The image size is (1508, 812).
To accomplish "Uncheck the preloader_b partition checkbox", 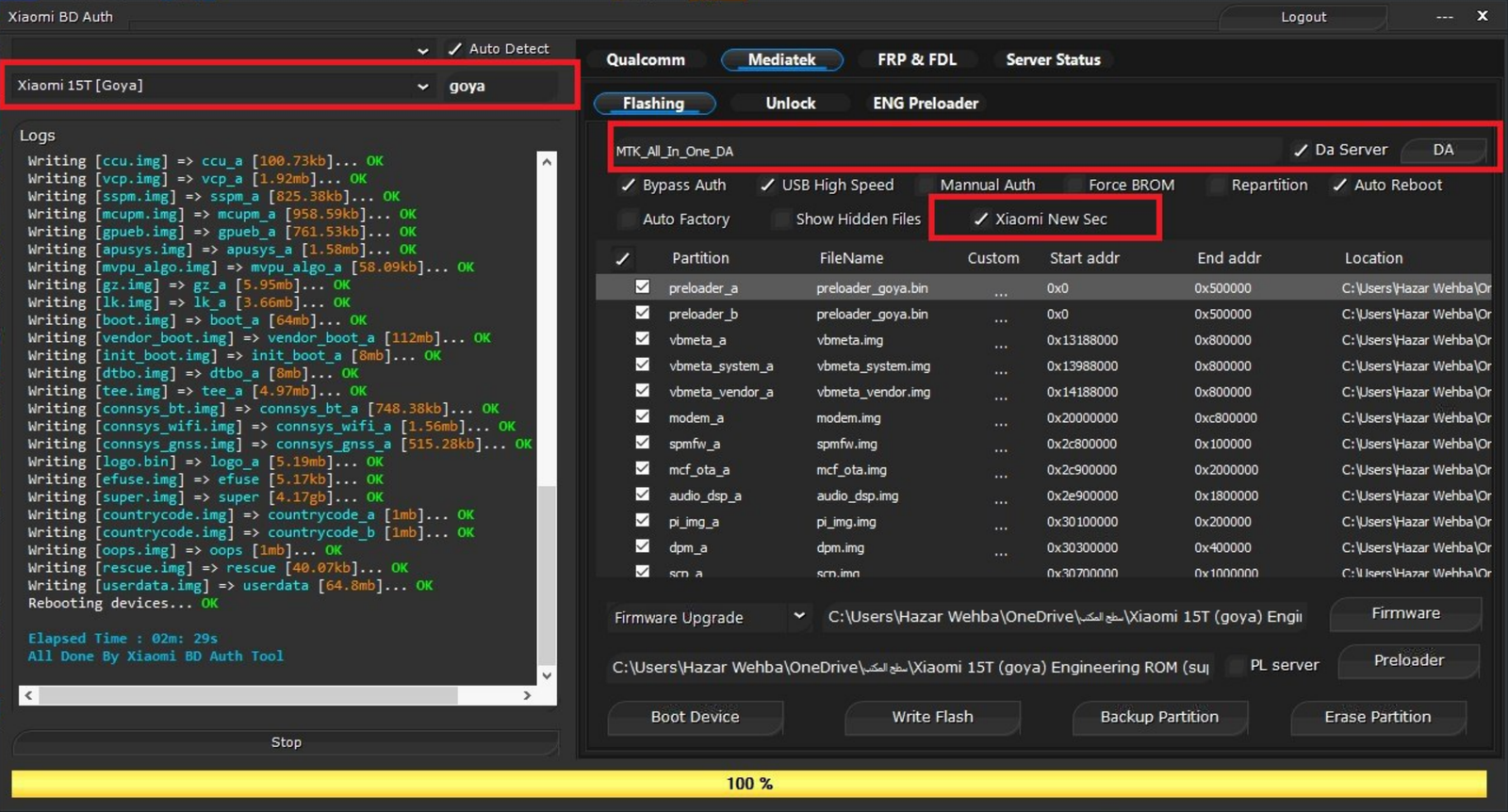I will pyautogui.click(x=642, y=313).
